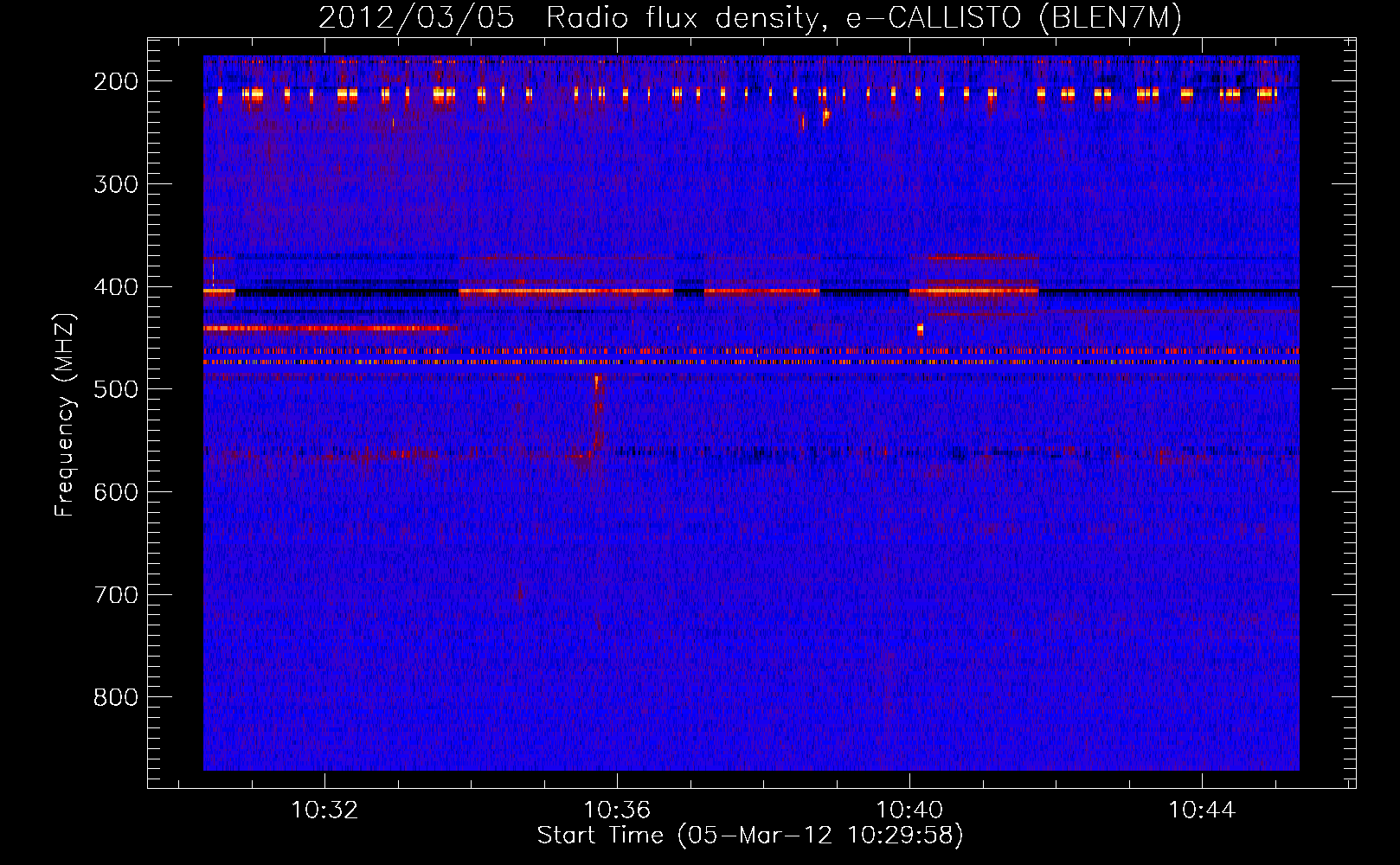Select the 800 frequency tick label
The image size is (1400, 865).
[116, 697]
